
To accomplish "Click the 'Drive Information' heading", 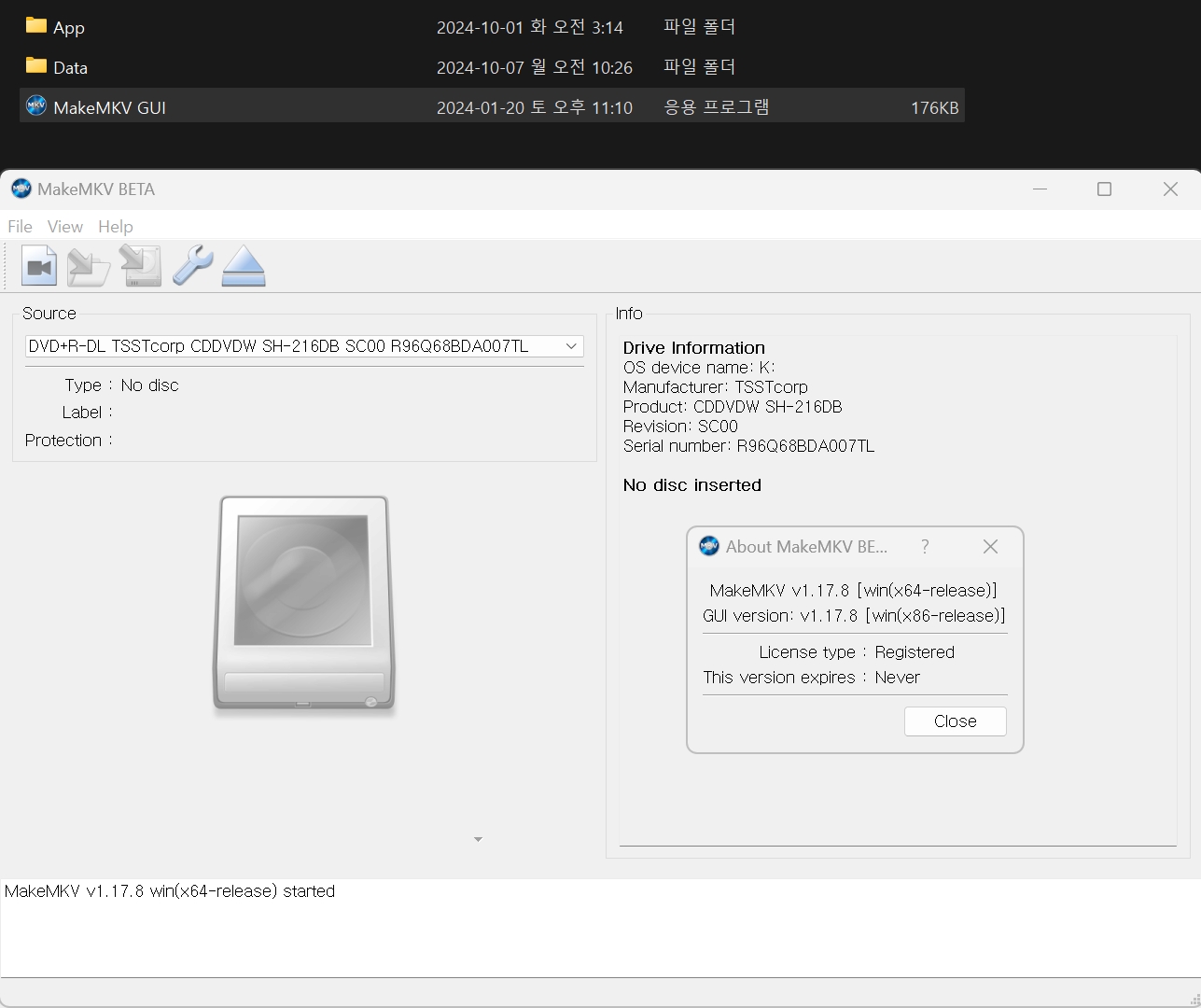I will tap(694, 348).
